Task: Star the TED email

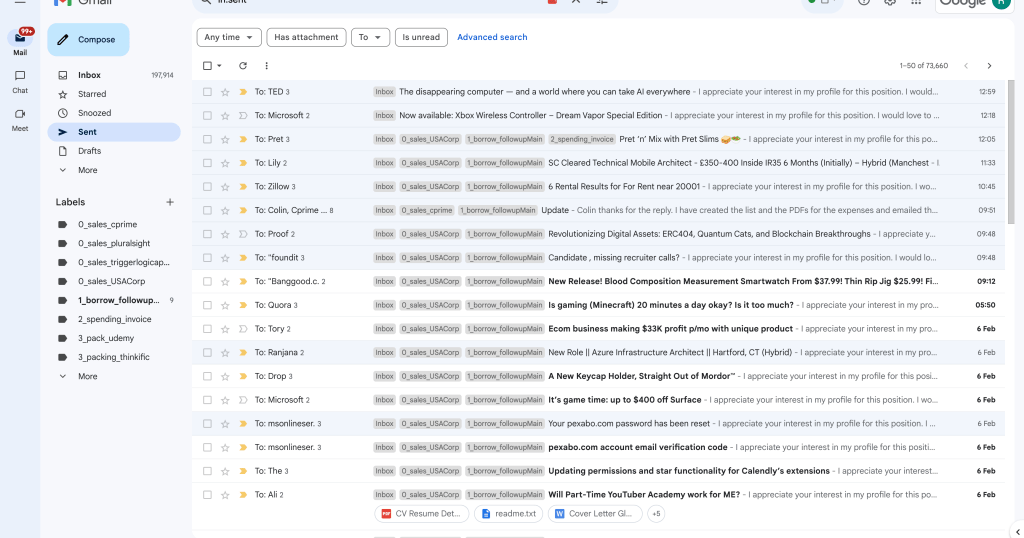Action: pos(225,92)
